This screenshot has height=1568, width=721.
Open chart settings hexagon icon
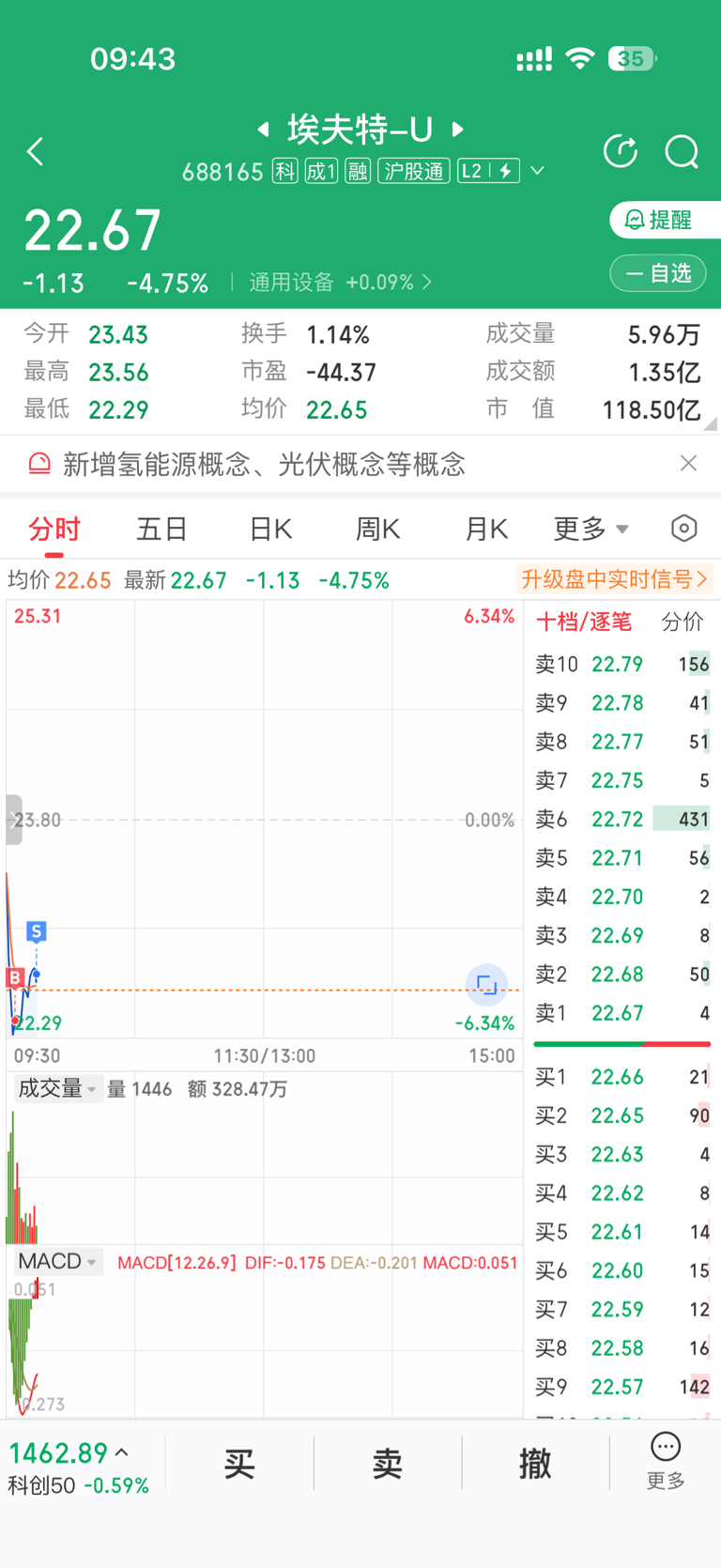tap(684, 529)
